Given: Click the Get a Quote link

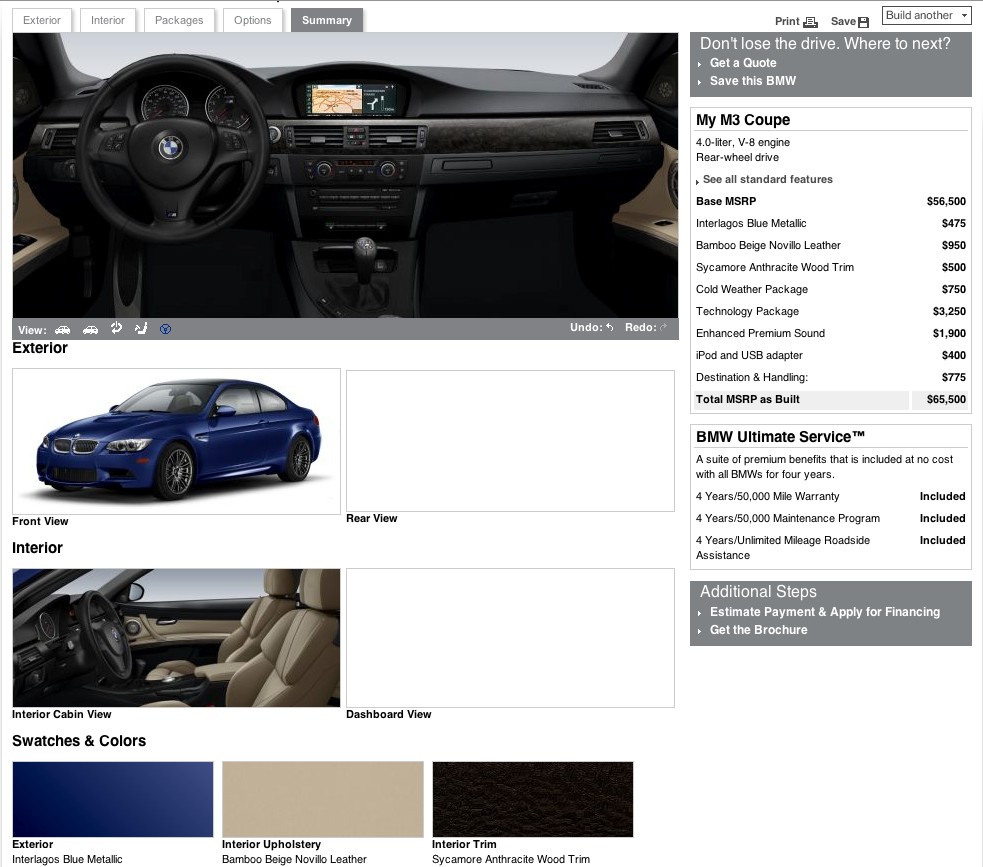Looking at the screenshot, I should pos(742,63).
